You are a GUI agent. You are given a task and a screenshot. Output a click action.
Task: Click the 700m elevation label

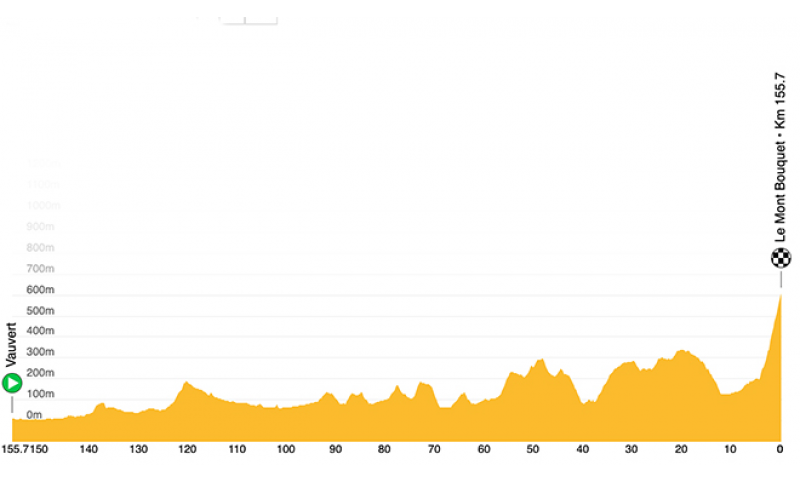tap(40, 269)
